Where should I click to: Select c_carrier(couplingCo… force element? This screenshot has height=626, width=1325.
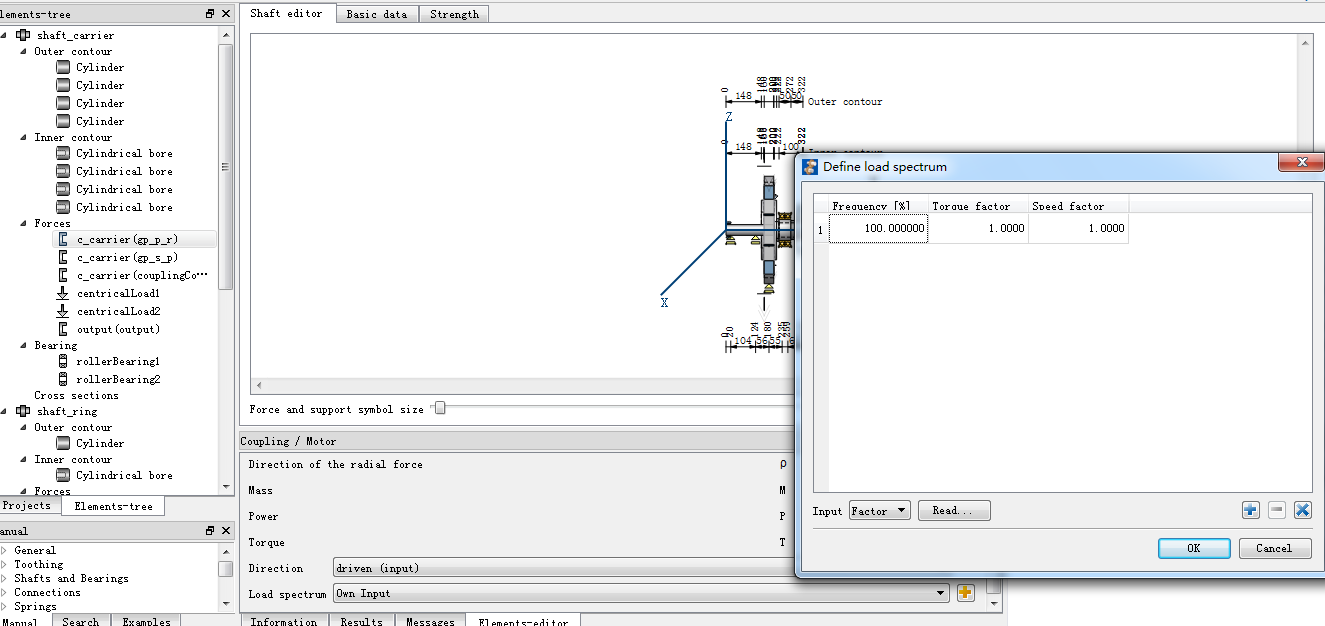point(142,275)
